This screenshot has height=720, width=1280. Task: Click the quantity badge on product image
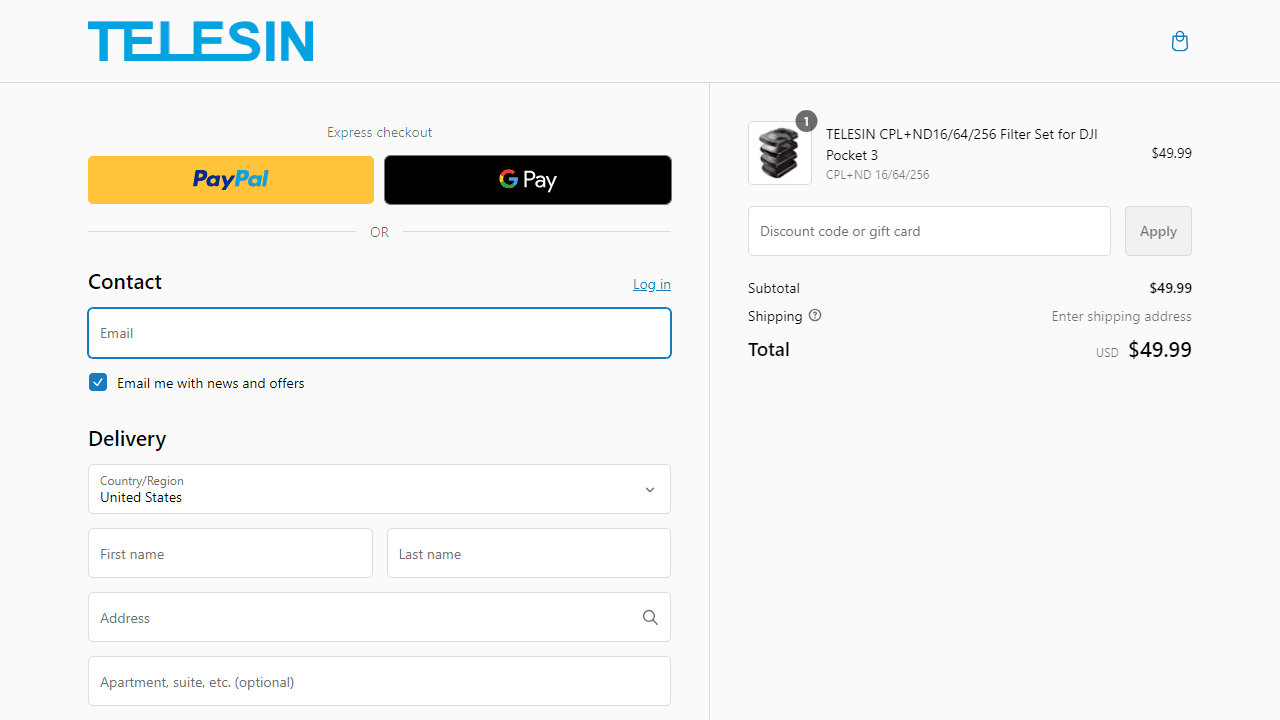pyautogui.click(x=806, y=121)
